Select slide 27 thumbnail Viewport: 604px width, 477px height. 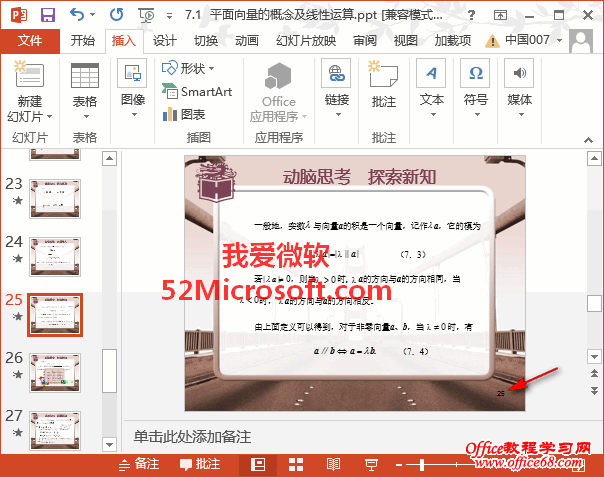click(55, 431)
